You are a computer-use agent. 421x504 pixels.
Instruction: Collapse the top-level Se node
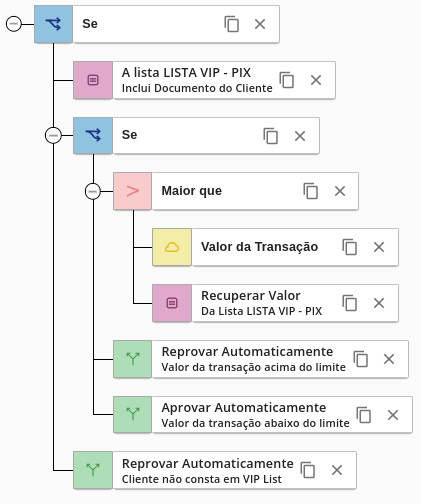point(14,24)
